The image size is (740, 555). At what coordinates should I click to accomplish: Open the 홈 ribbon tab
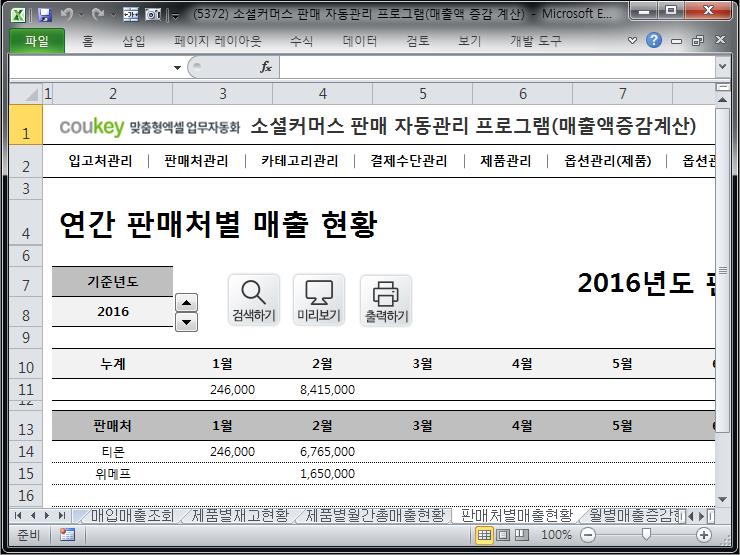click(88, 41)
